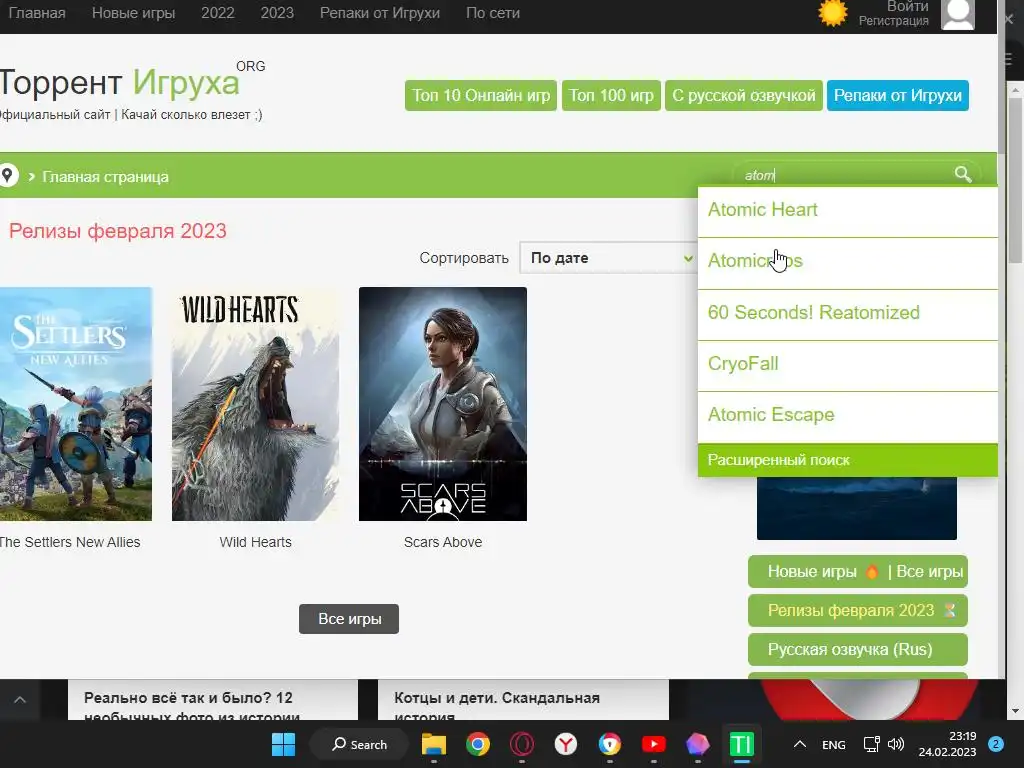Image resolution: width=1024 pixels, height=768 pixels.
Task: Click the Scars Above title text
Action: coord(443,542)
